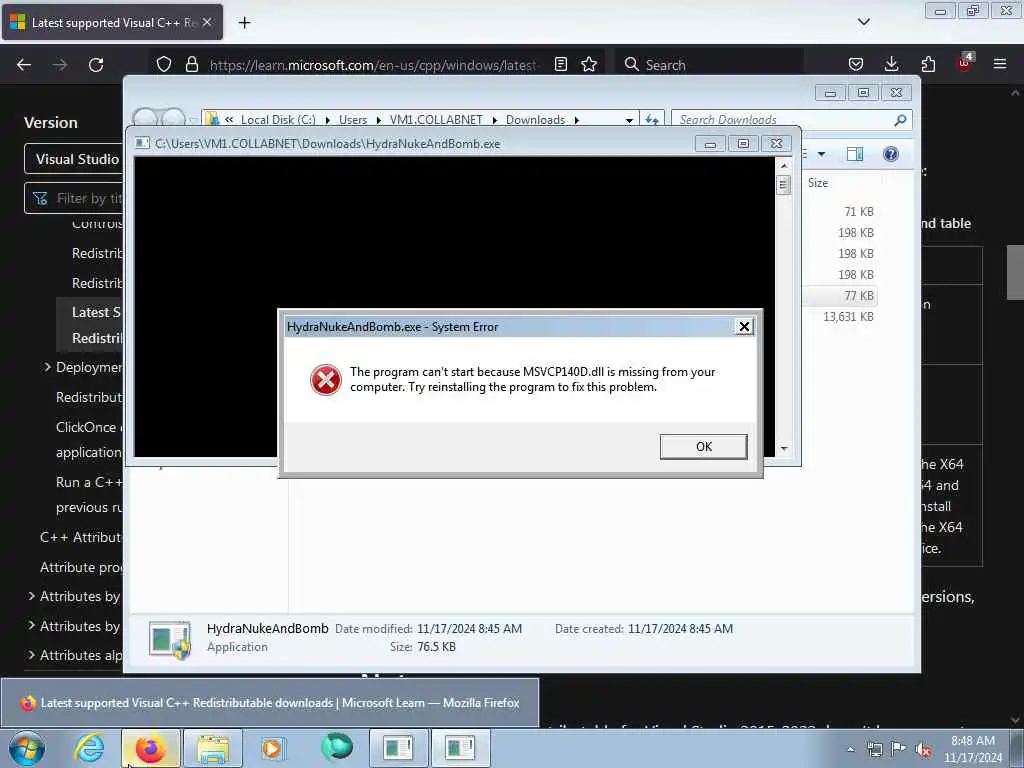Image resolution: width=1024 pixels, height=768 pixels.
Task: Open the Attribute programming sidebar link
Action: tap(81, 567)
